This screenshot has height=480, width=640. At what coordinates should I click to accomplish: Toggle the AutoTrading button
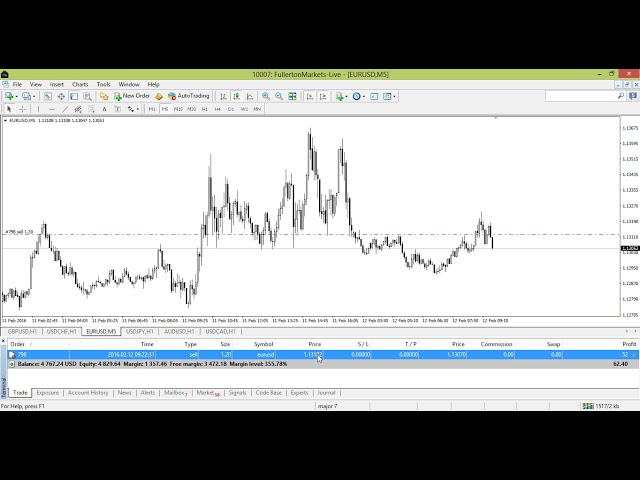pyautogui.click(x=189, y=96)
